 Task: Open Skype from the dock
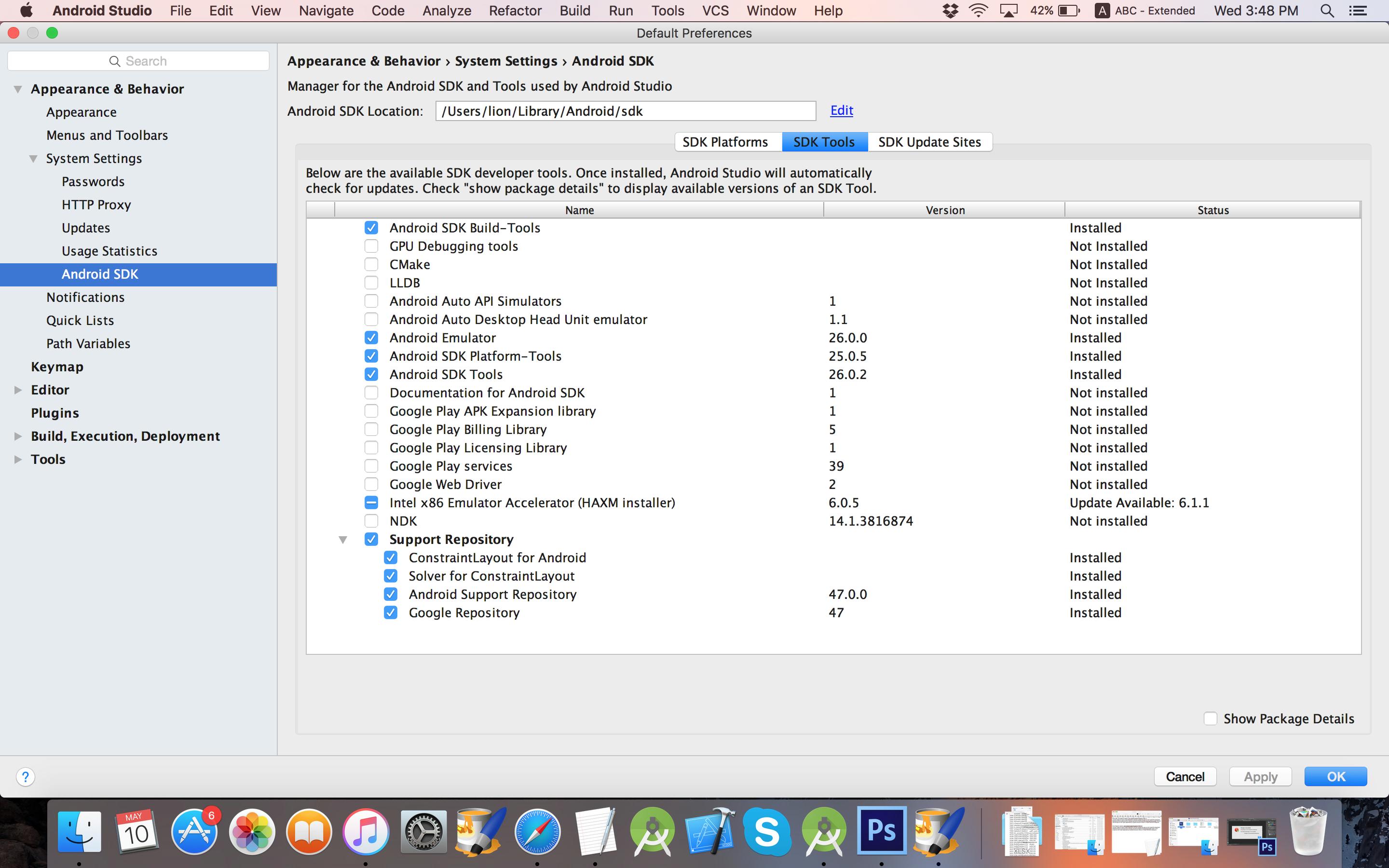[767, 832]
